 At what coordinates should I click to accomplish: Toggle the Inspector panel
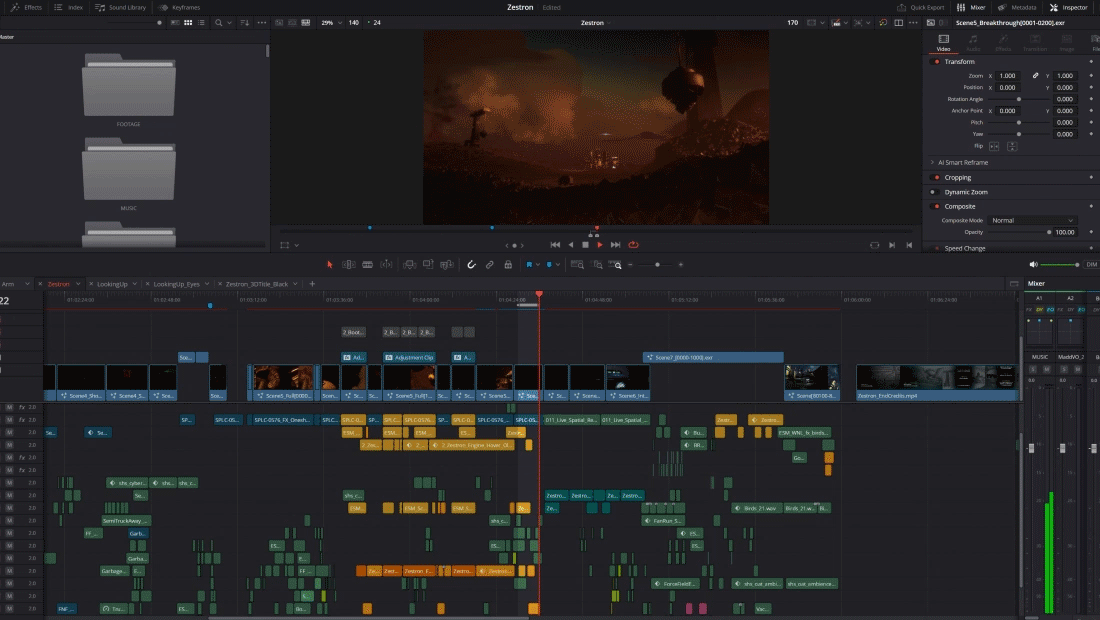coord(1068,7)
